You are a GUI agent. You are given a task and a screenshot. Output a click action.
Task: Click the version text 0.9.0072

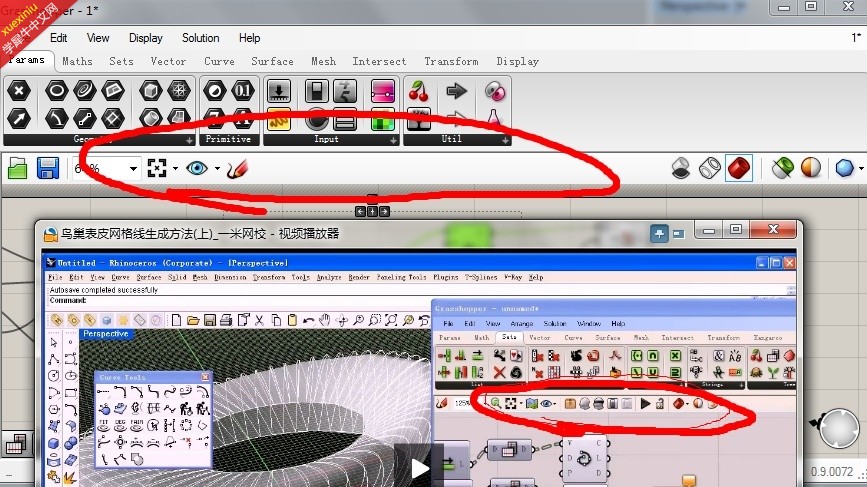click(x=832, y=472)
